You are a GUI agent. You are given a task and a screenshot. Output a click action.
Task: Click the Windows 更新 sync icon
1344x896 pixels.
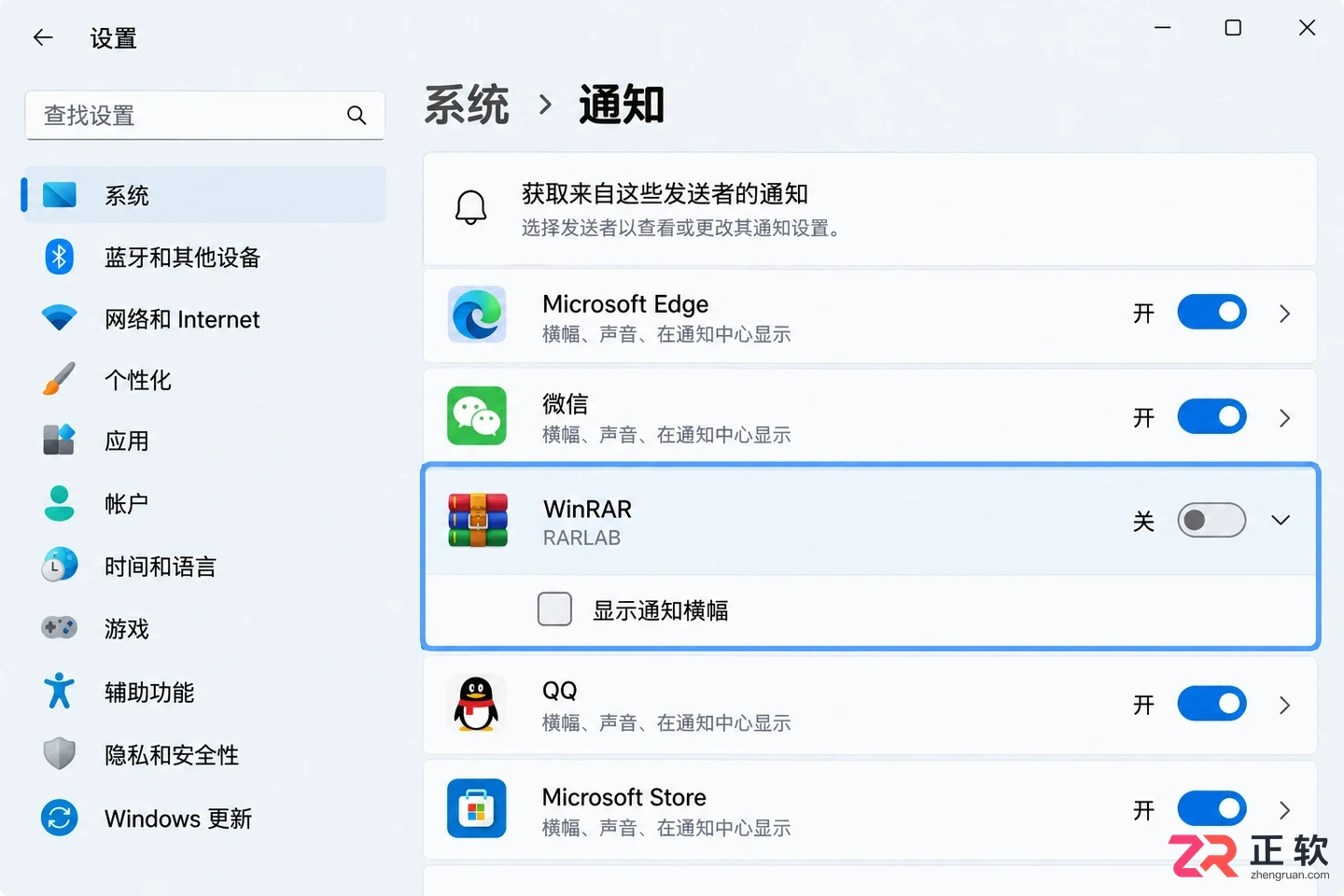point(60,819)
